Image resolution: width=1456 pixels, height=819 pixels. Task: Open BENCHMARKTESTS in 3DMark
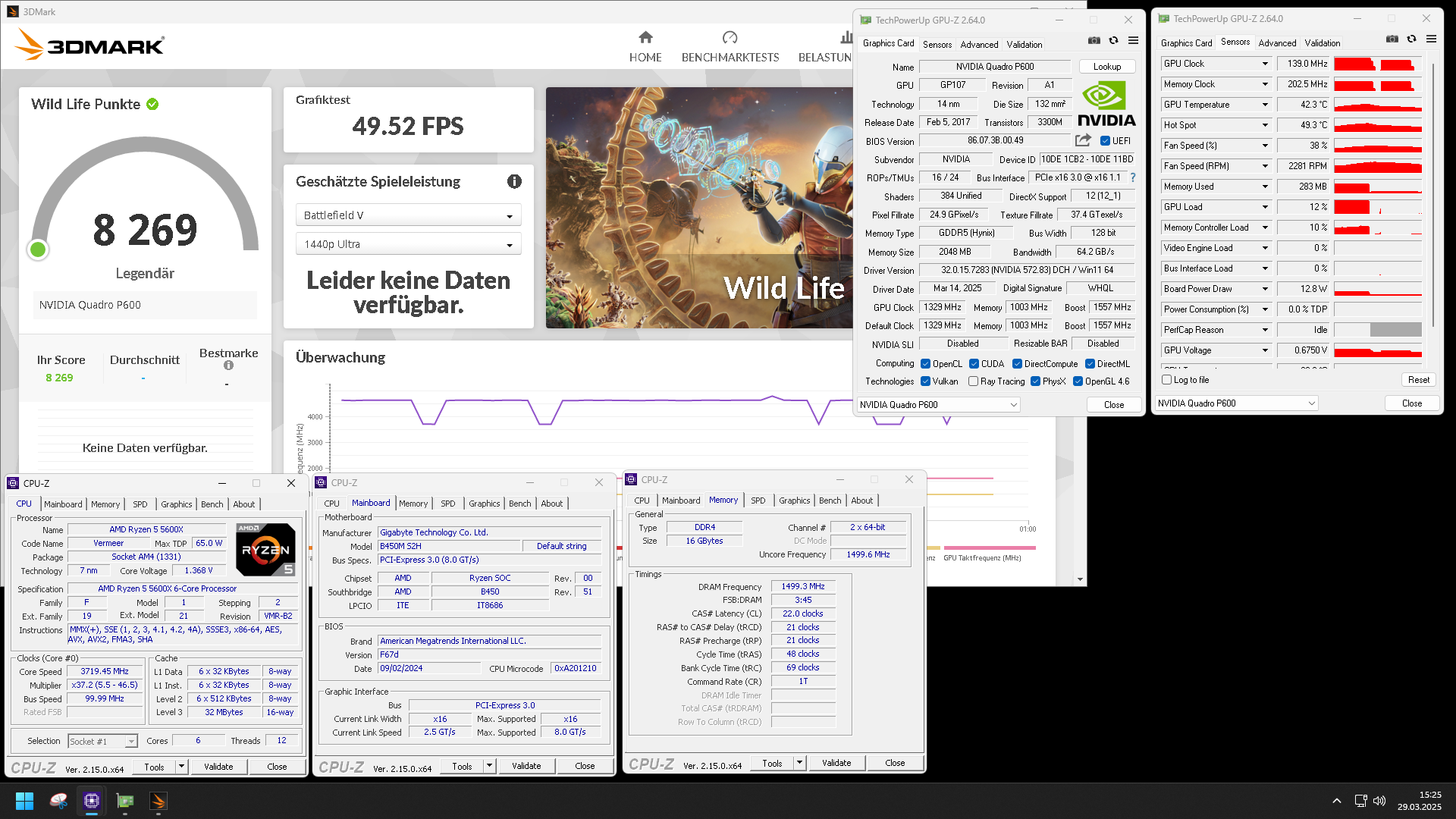point(730,47)
